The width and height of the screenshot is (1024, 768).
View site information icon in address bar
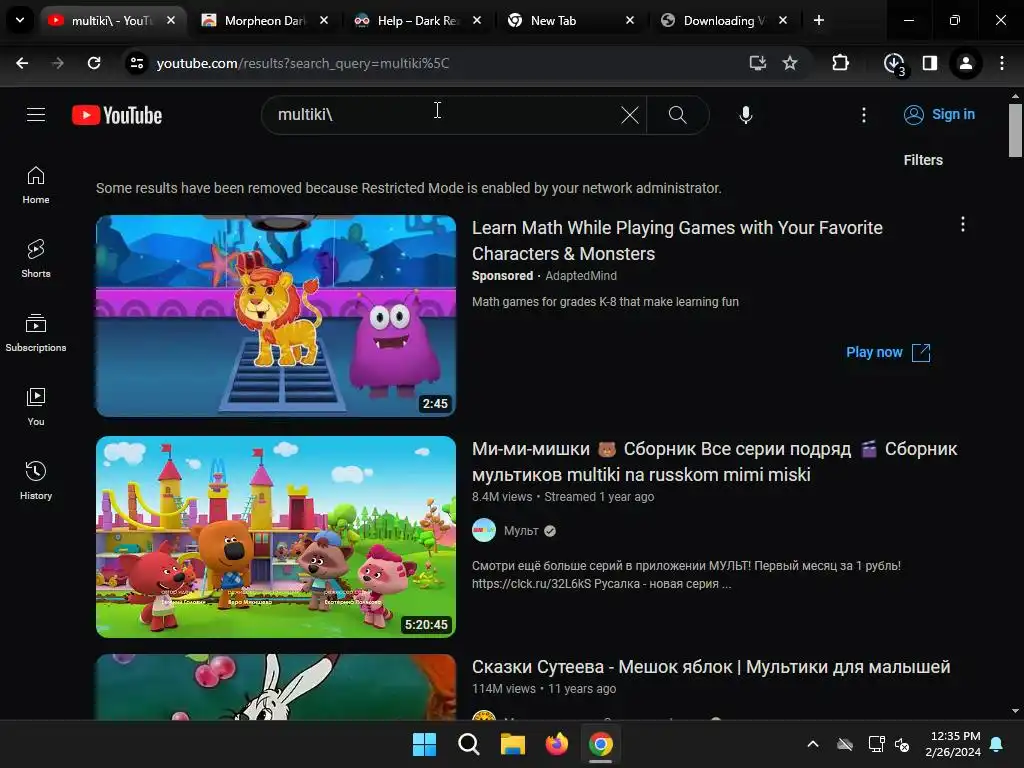pyautogui.click(x=136, y=63)
